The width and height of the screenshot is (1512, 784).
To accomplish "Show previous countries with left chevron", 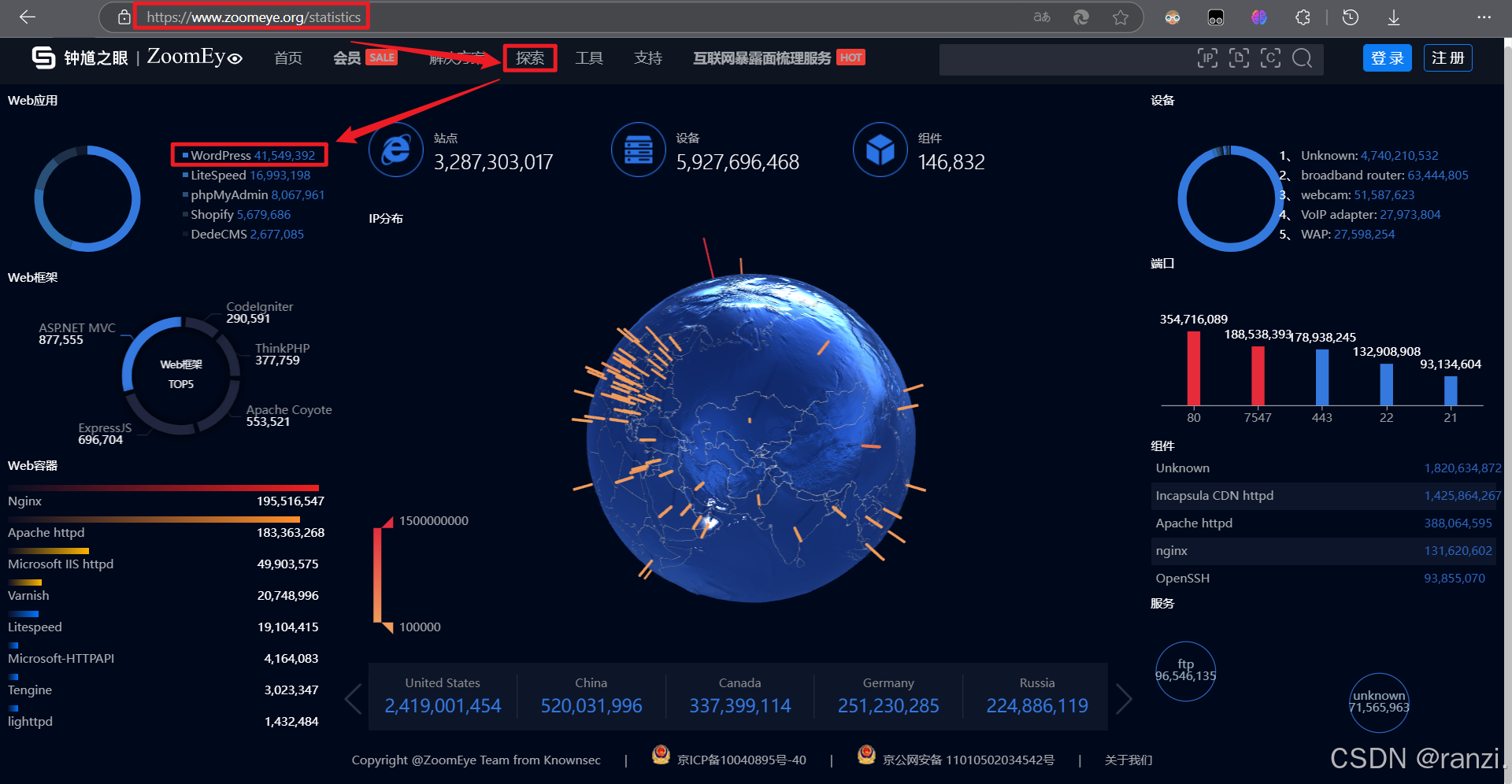I will coord(353,698).
